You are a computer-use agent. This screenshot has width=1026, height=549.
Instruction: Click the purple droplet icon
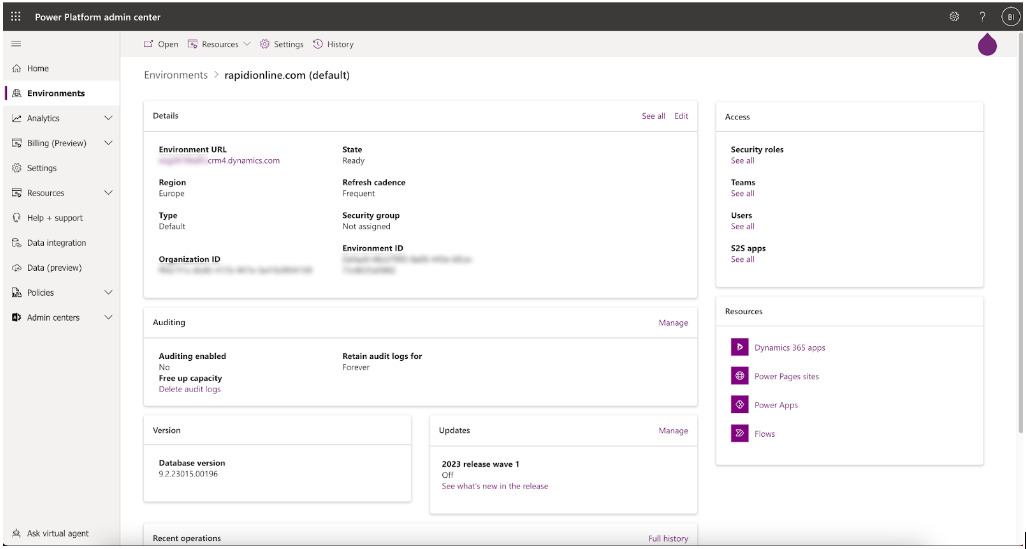(987, 45)
